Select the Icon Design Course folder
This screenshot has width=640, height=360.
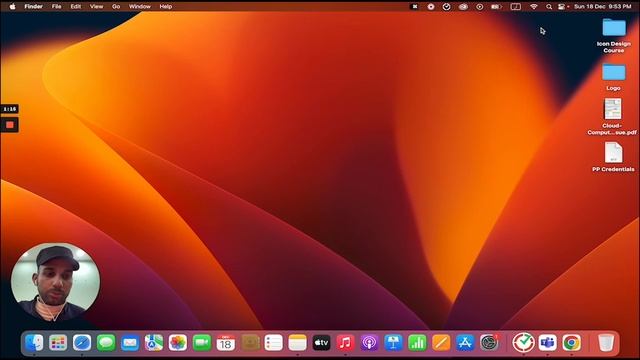click(x=613, y=36)
